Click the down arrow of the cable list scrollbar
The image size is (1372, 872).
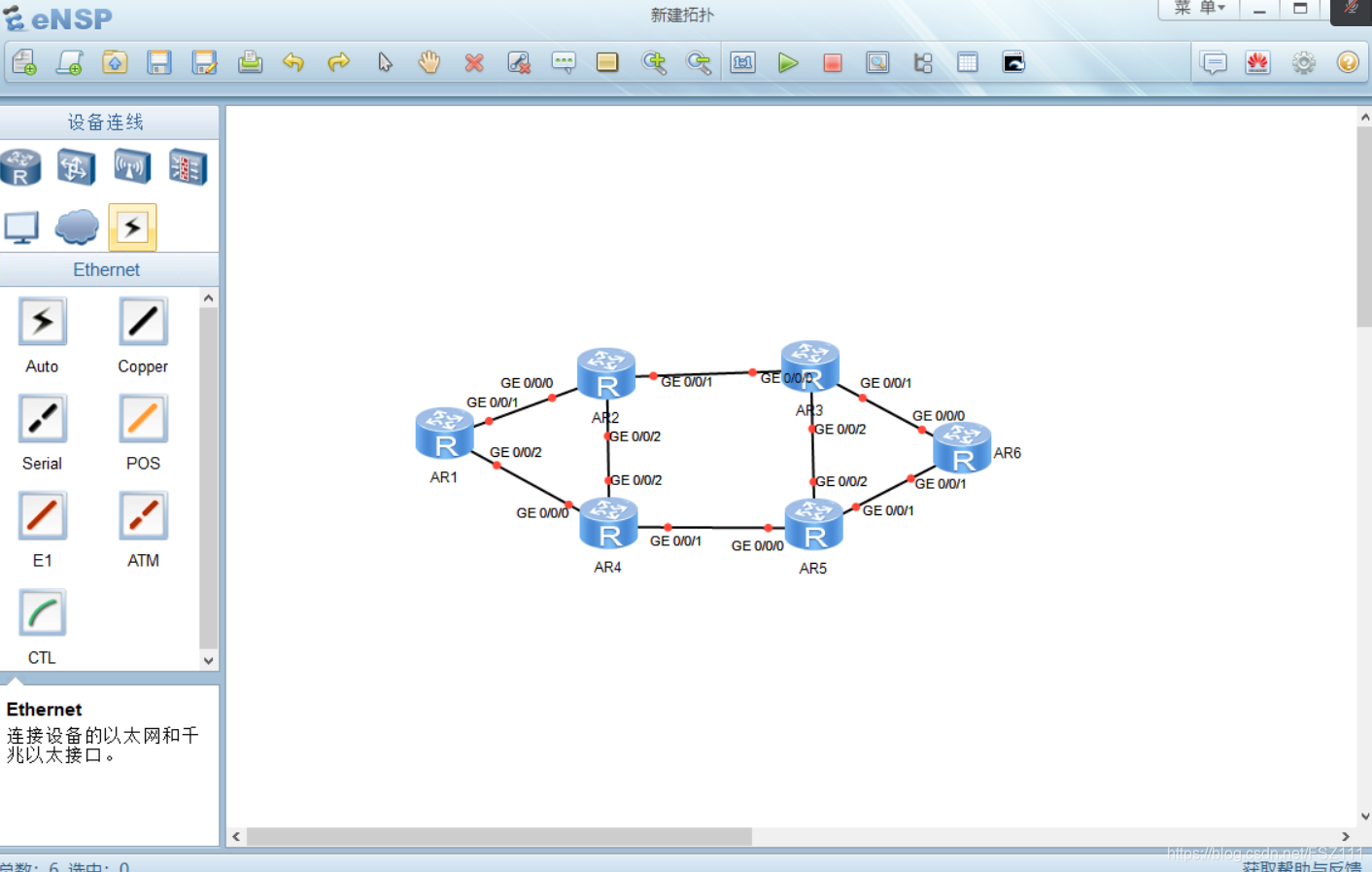click(x=208, y=660)
